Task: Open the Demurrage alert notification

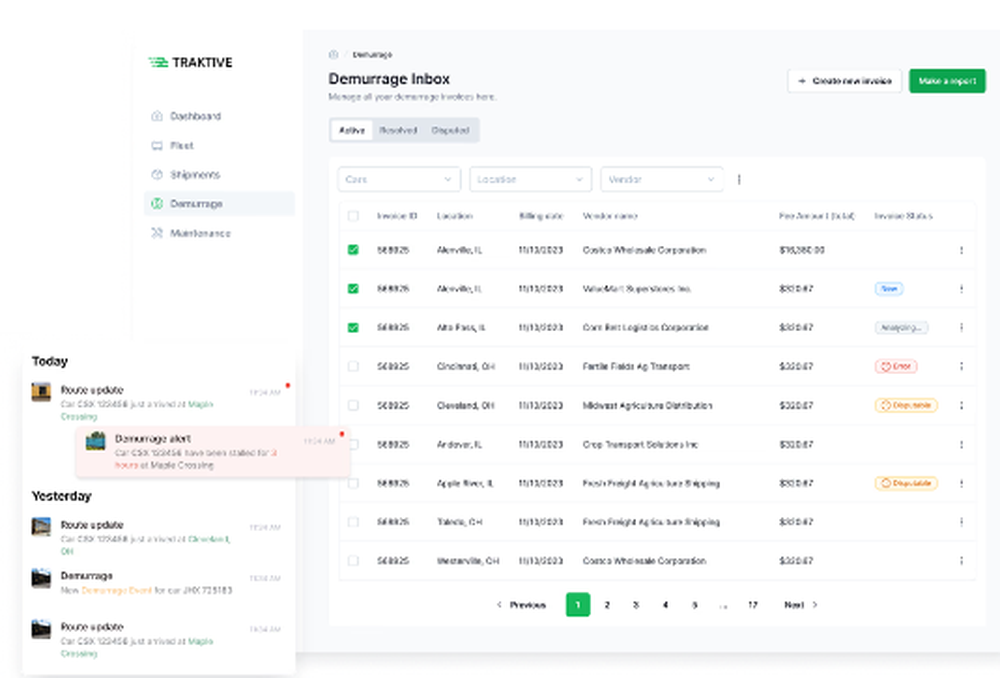Action: point(212,452)
